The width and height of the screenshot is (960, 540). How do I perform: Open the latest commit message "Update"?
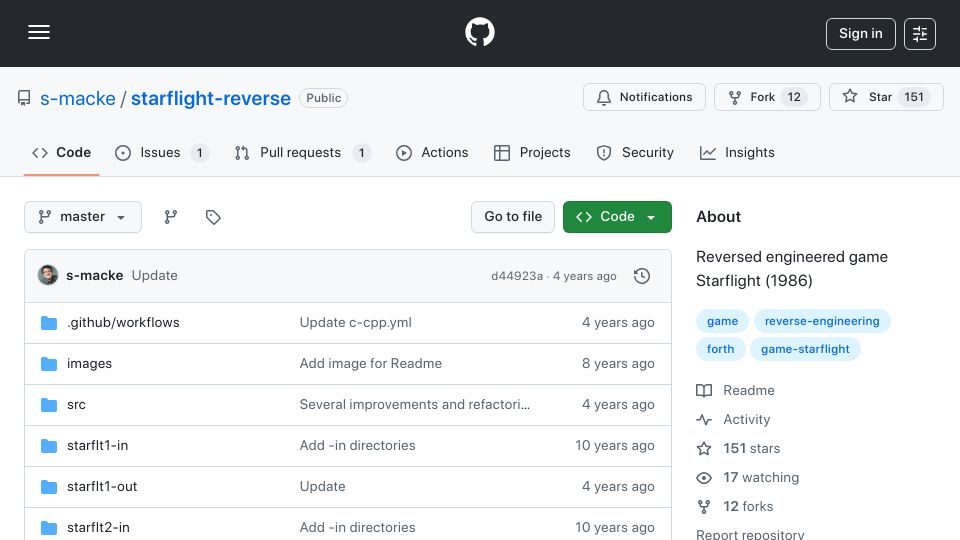[x=155, y=276]
